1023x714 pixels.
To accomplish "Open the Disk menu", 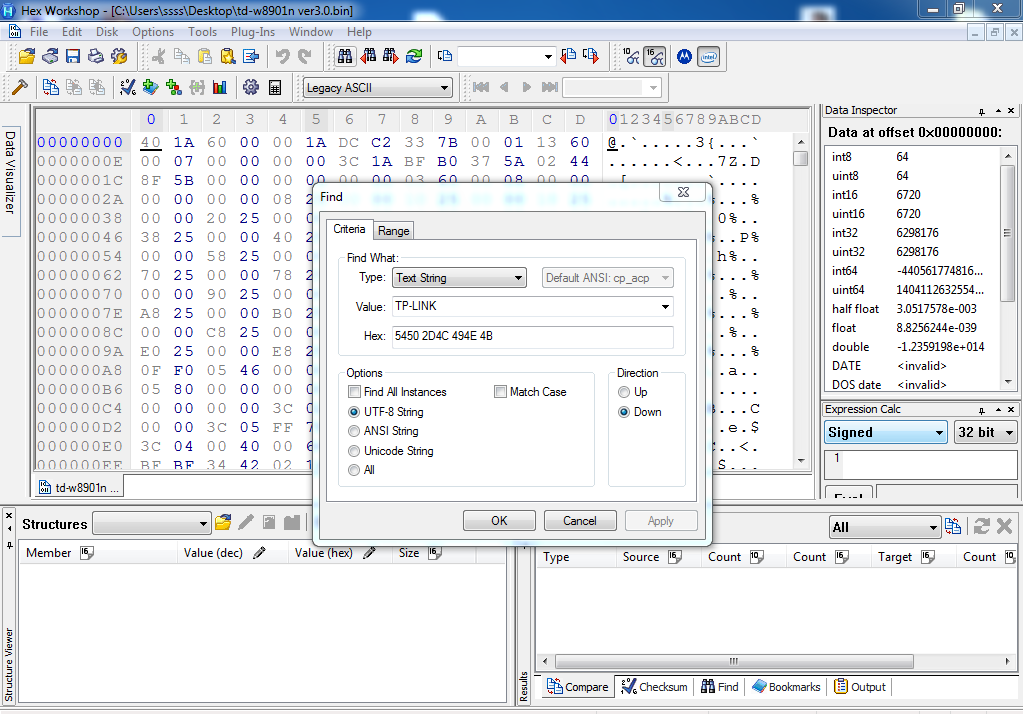I will point(107,31).
